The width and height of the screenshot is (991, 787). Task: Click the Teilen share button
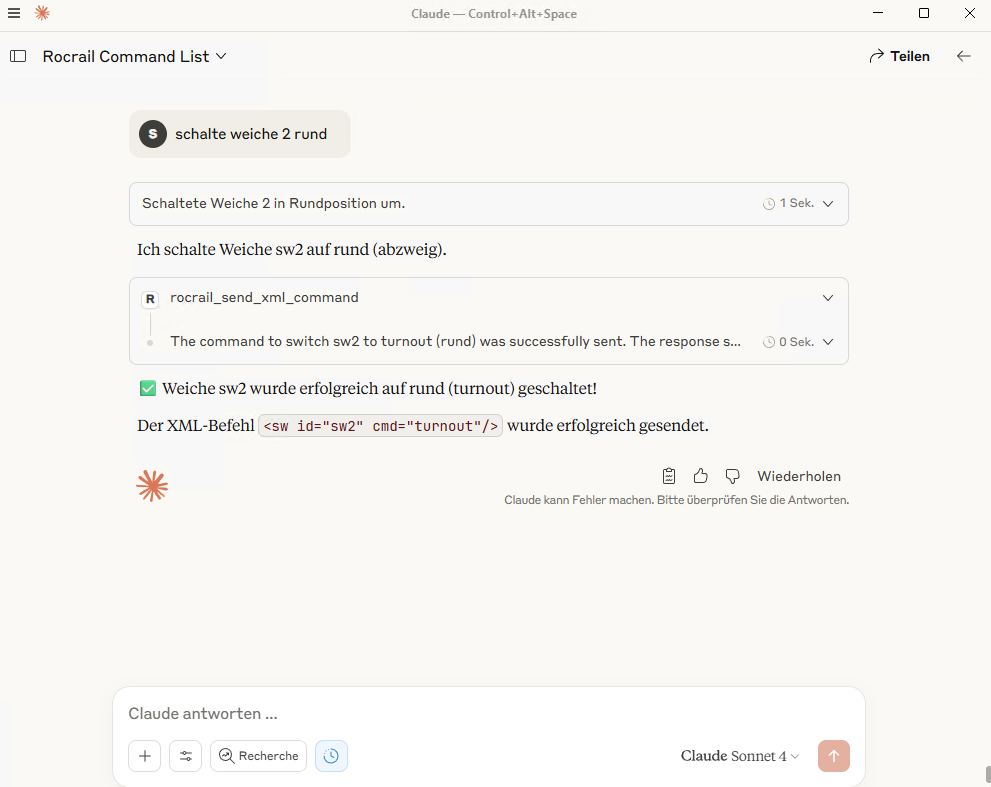[x=899, y=56]
